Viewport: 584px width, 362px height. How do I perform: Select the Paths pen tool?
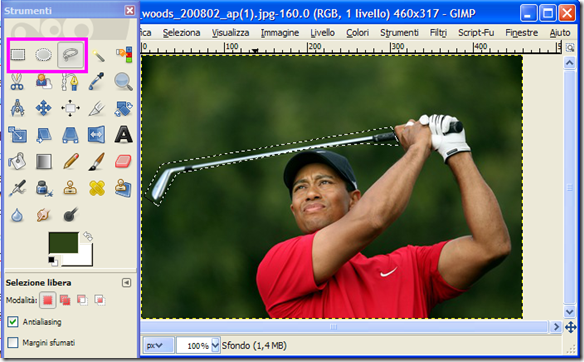pos(70,82)
